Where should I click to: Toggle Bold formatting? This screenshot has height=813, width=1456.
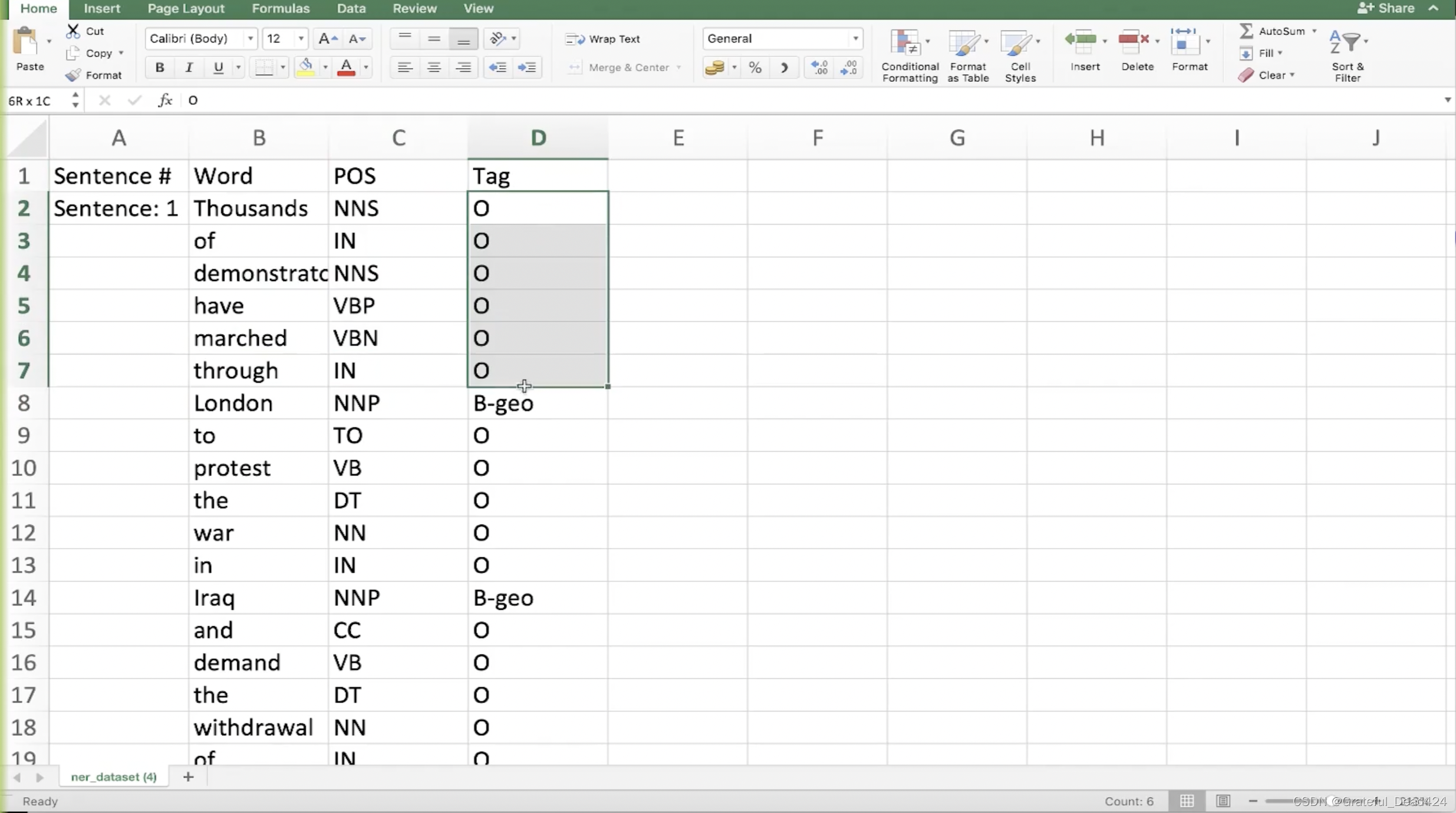[x=159, y=68]
